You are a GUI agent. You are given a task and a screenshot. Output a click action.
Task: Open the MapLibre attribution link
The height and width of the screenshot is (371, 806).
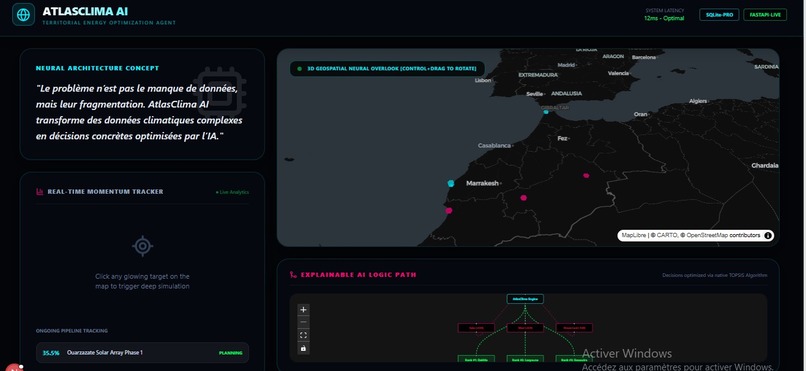(634, 235)
